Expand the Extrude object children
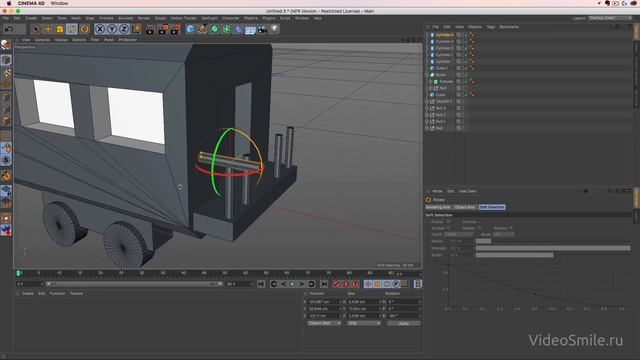The height and width of the screenshot is (360, 640). (x=431, y=82)
